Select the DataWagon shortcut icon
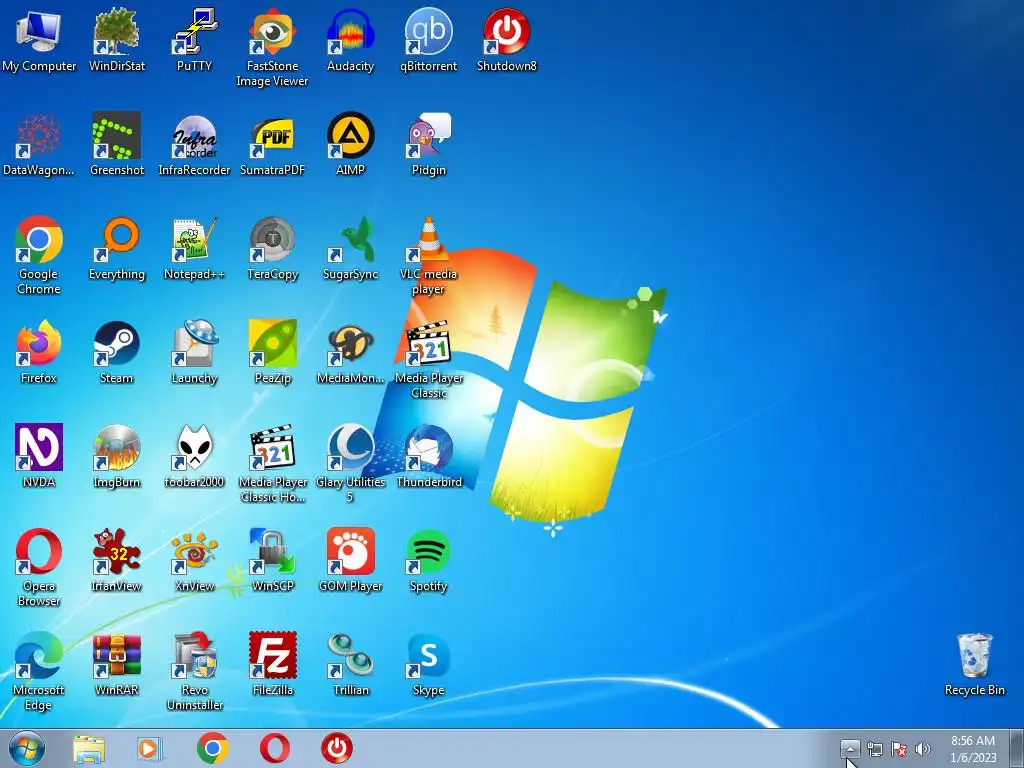Image resolution: width=1024 pixels, height=768 pixels. [39, 144]
